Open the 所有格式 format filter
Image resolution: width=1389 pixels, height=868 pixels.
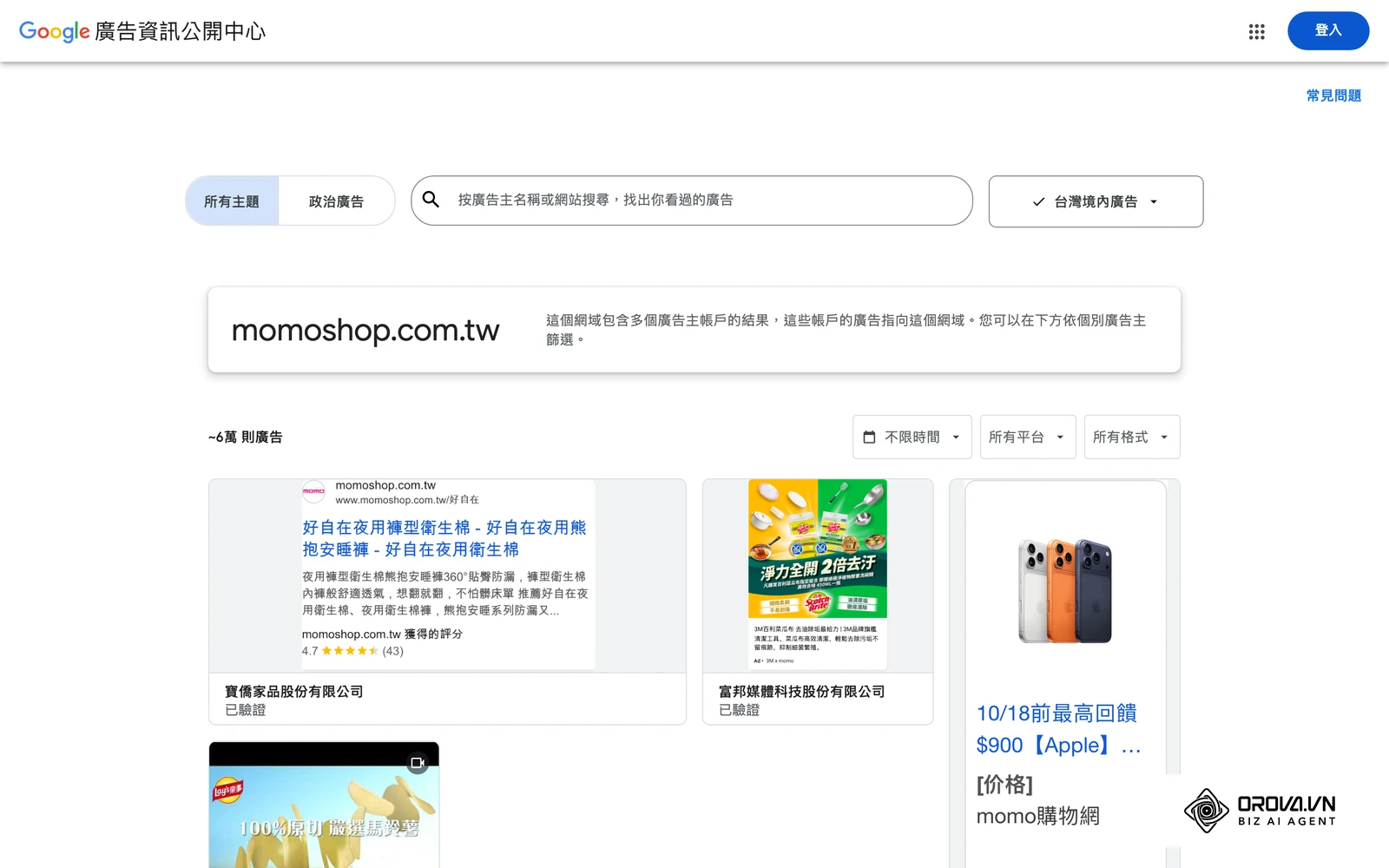(1132, 437)
